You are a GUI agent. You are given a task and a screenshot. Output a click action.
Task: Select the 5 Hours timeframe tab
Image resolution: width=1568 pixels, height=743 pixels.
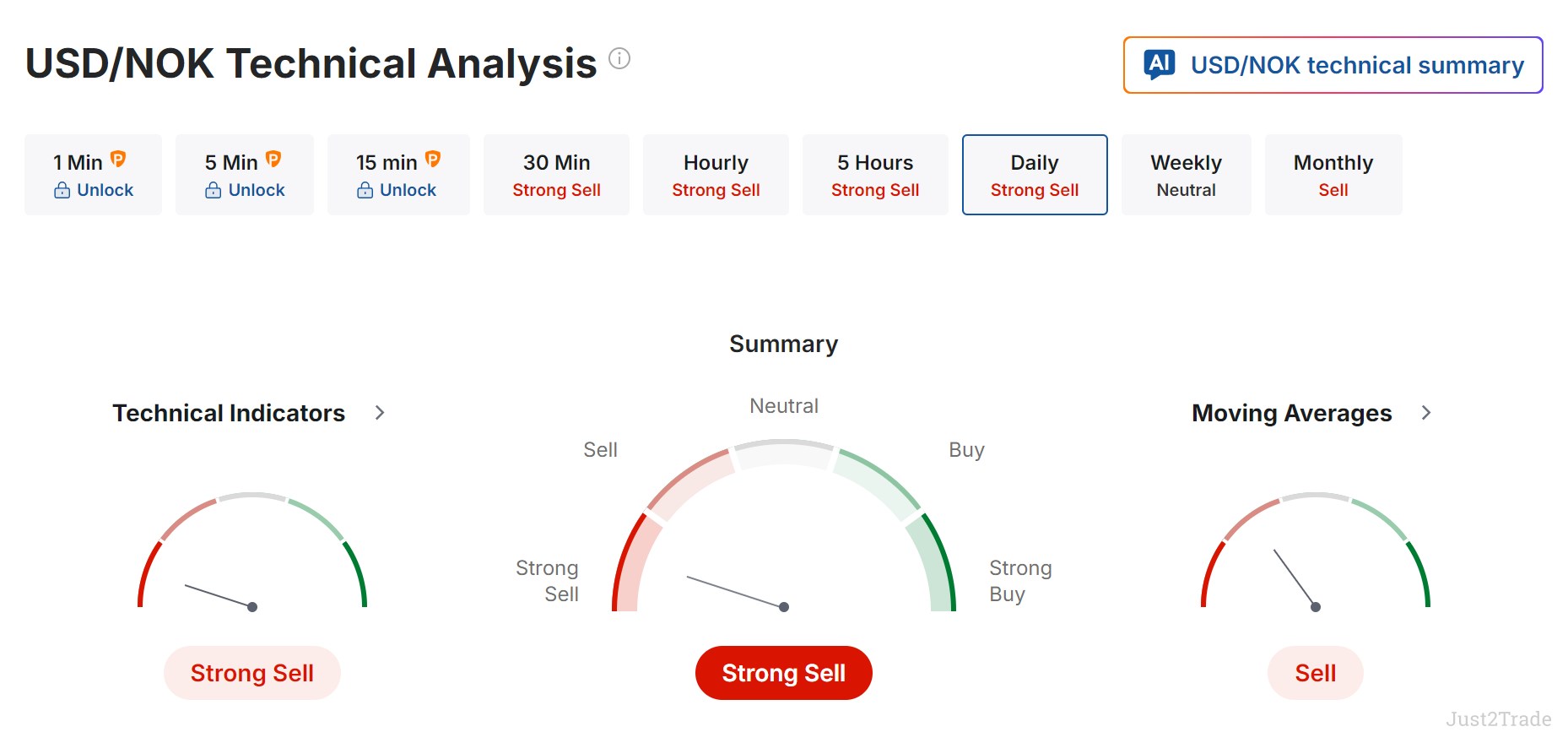[875, 175]
